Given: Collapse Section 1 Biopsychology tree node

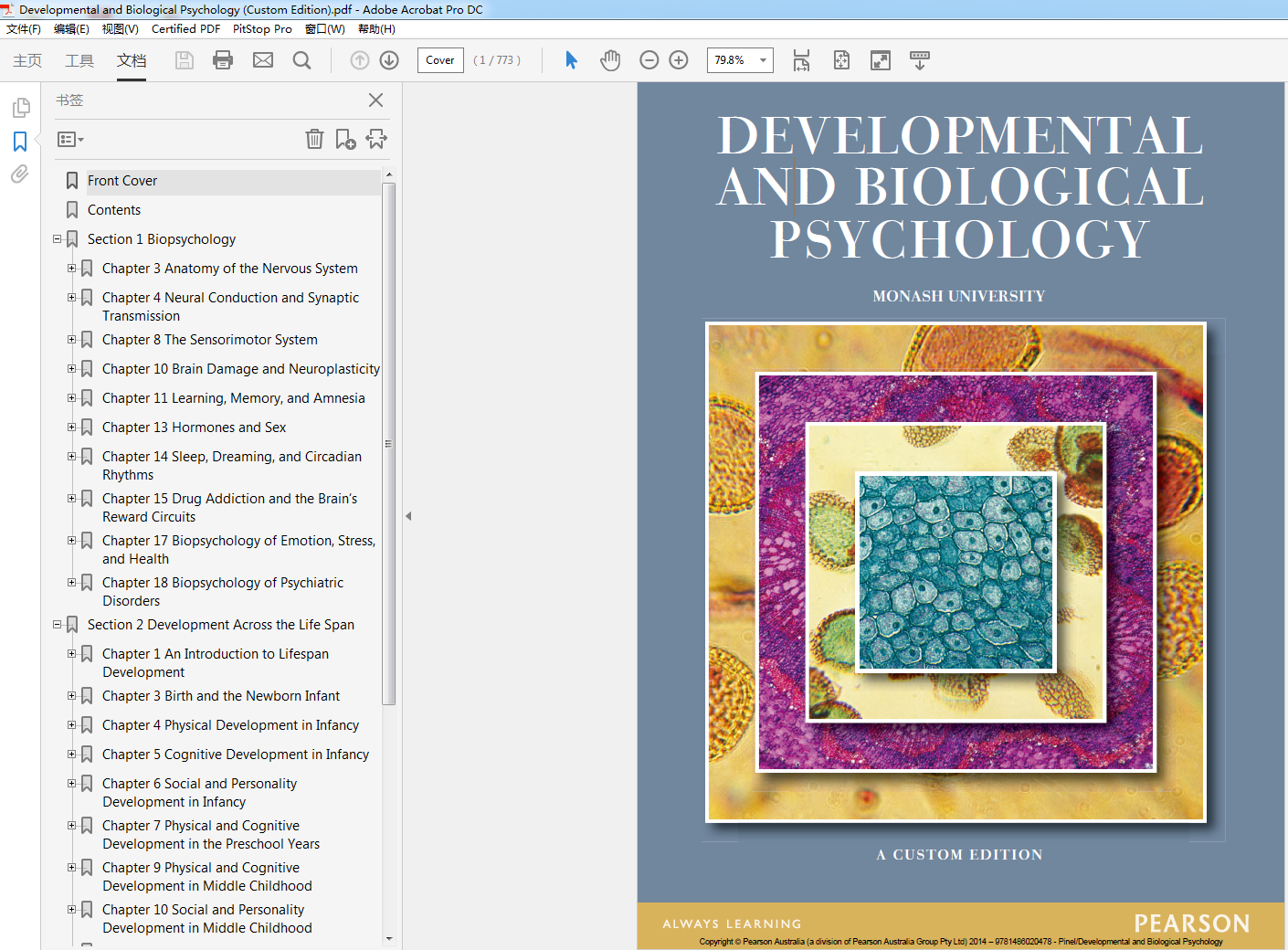Looking at the screenshot, I should point(57,239).
